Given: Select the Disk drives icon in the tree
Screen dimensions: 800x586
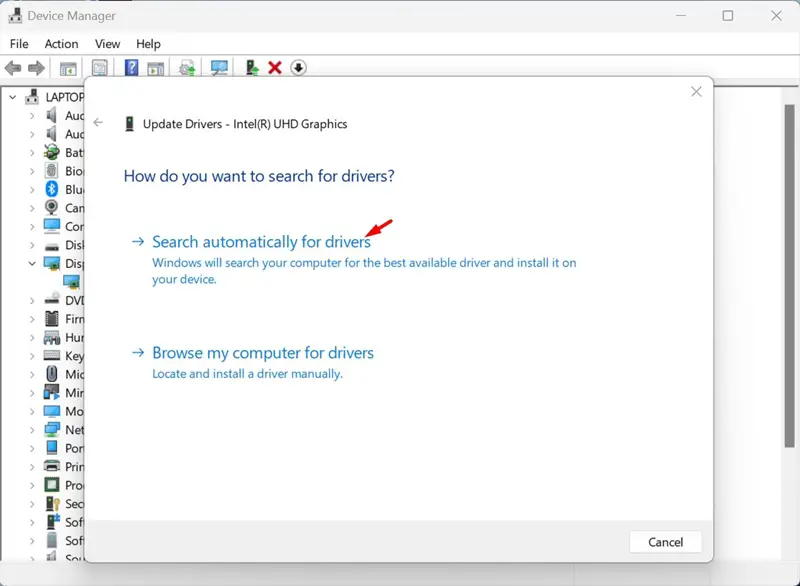Looking at the screenshot, I should coord(52,246).
